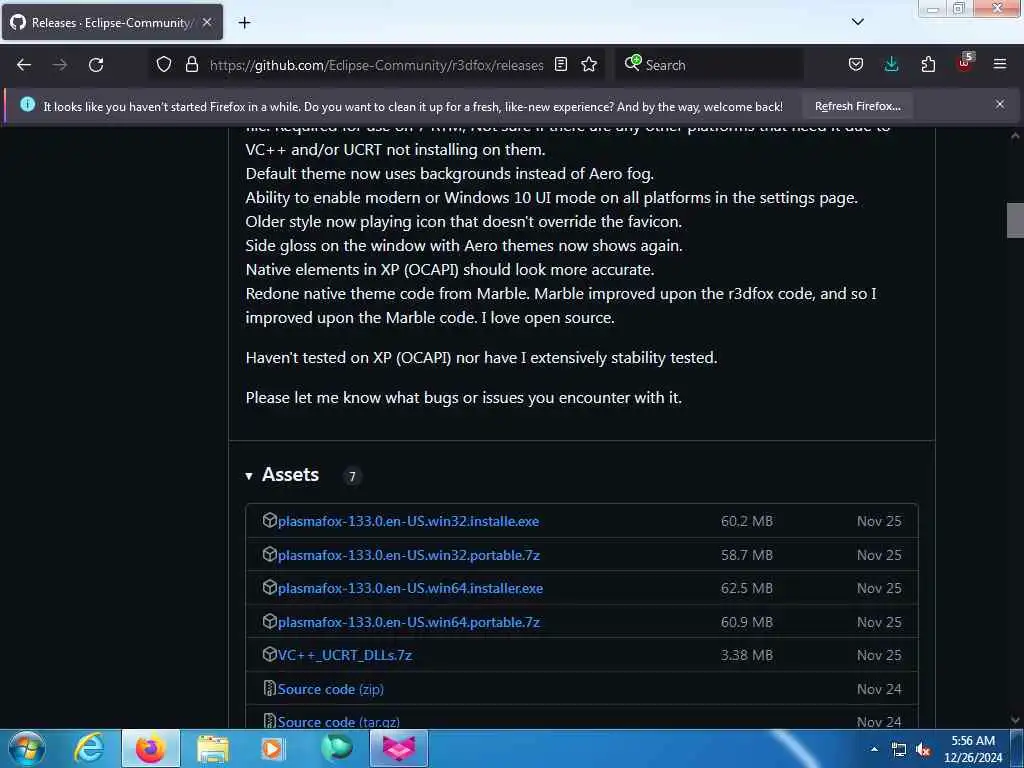Launch Internet Explorer from taskbar
This screenshot has height=768, width=1024.
point(89,748)
